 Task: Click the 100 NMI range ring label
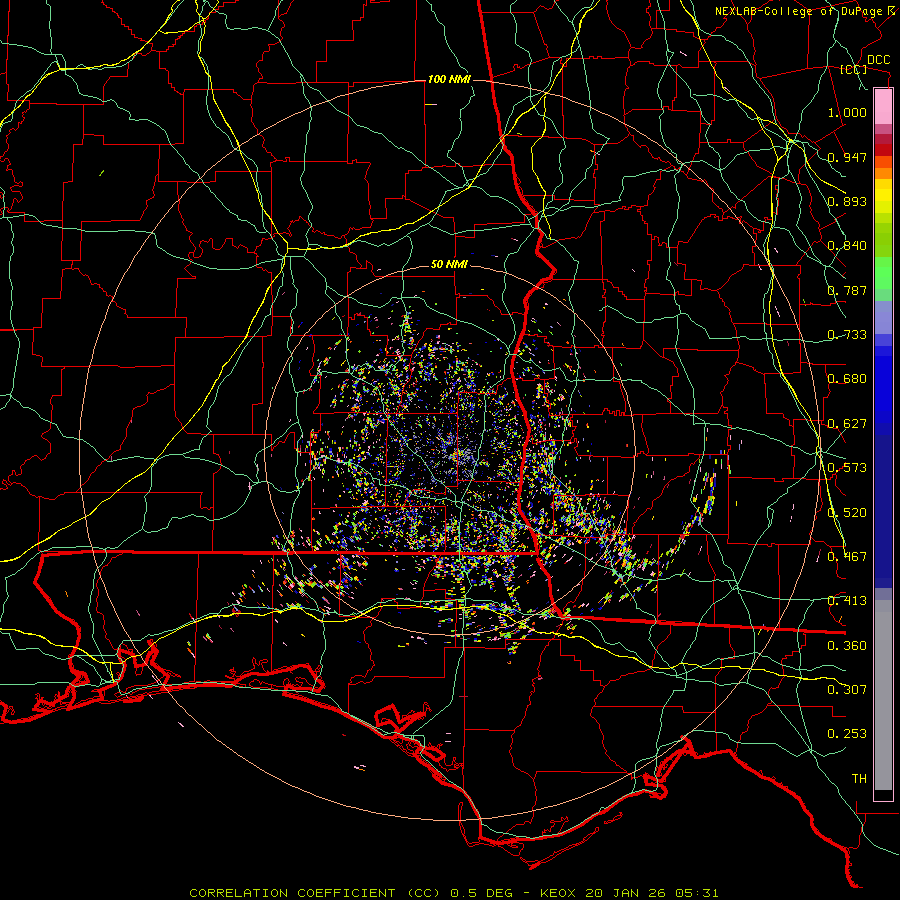click(x=449, y=79)
